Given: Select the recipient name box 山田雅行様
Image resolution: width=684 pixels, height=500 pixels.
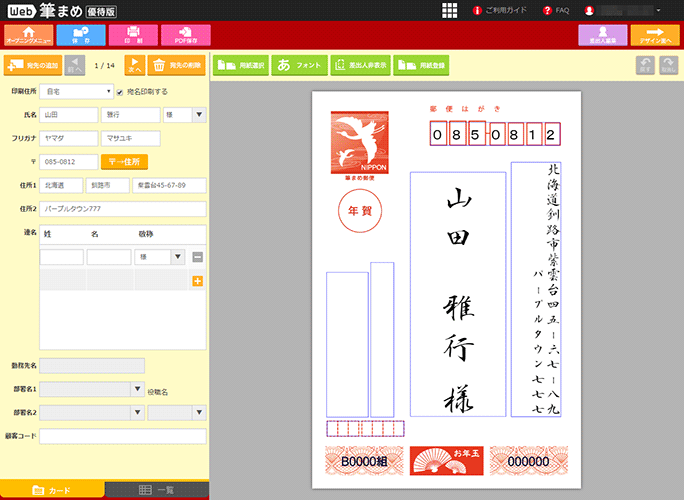Looking at the screenshot, I should pos(458,294).
